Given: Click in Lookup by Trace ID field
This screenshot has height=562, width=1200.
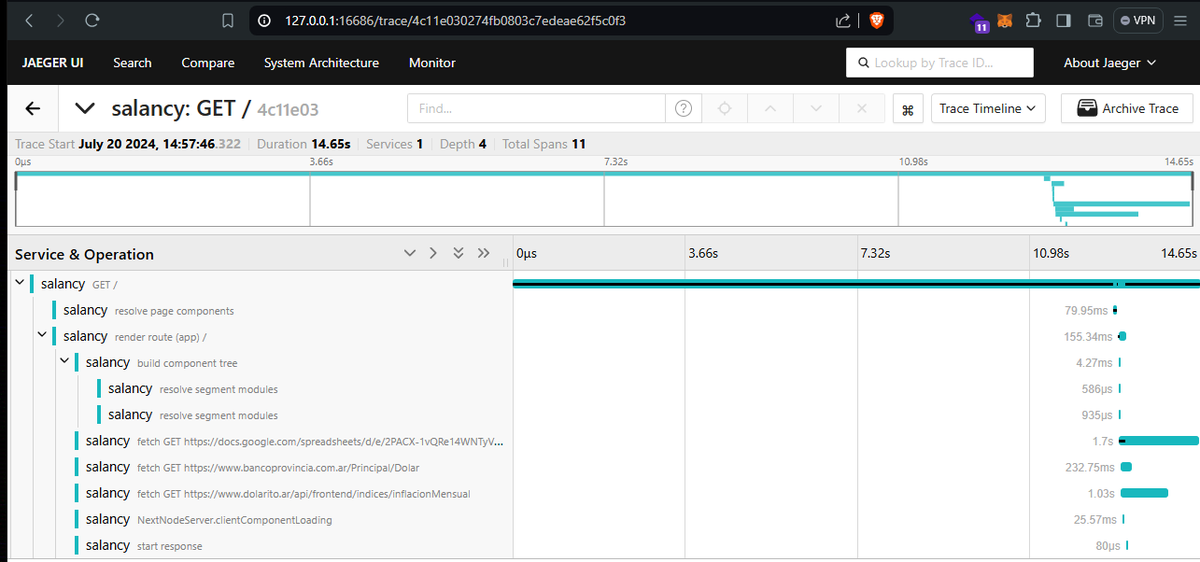Looking at the screenshot, I should [940, 62].
